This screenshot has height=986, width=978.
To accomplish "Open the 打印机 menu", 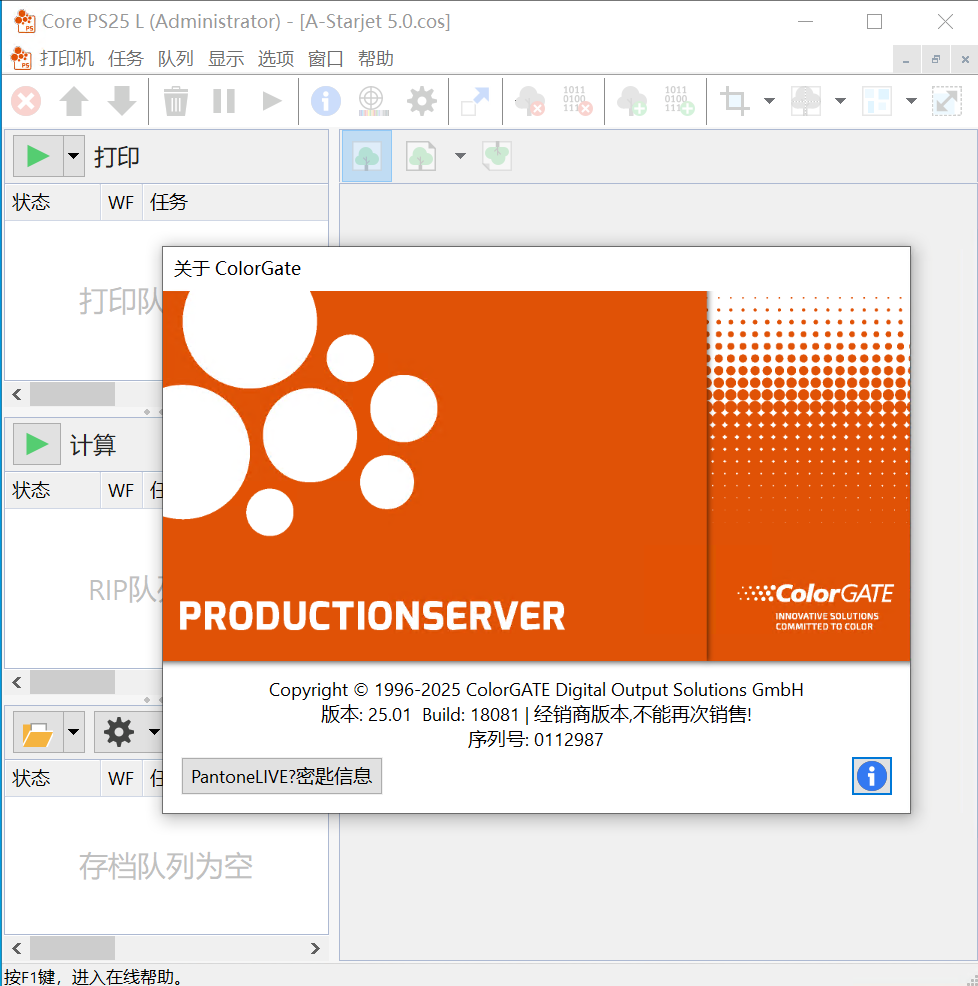I will click(67, 59).
